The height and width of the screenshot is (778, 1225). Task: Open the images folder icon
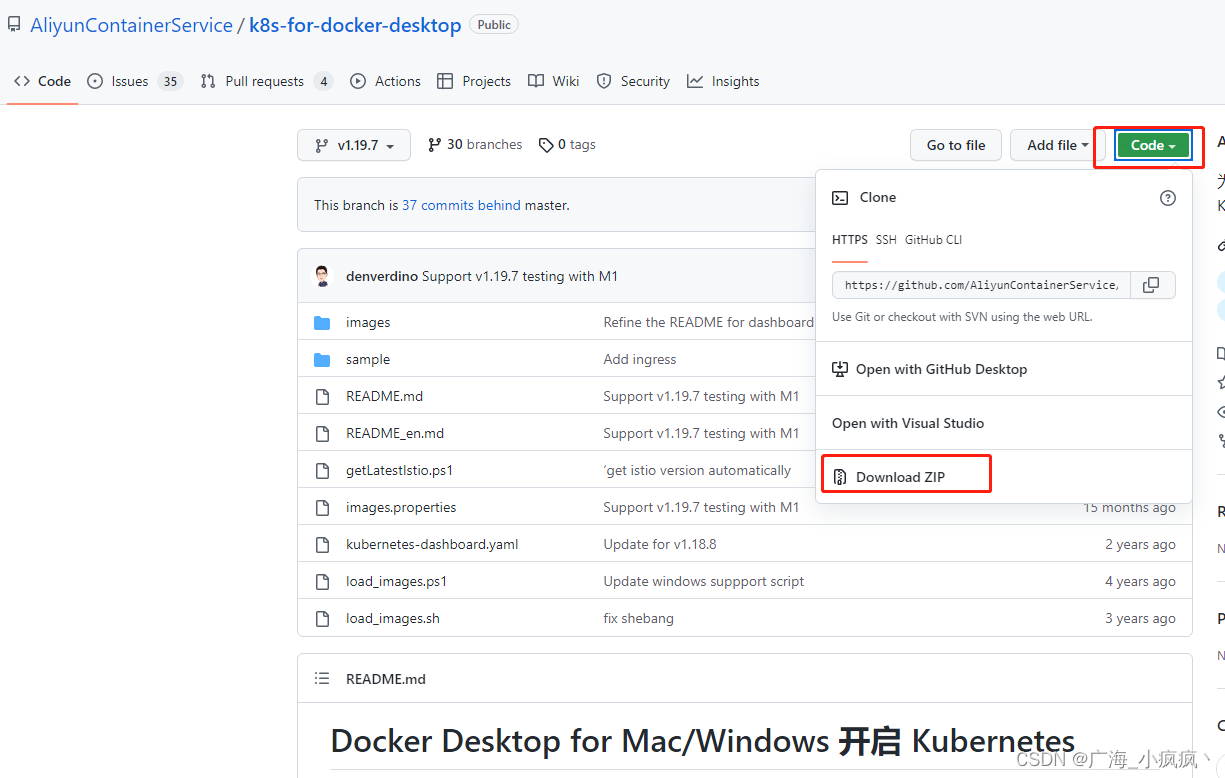click(x=321, y=322)
